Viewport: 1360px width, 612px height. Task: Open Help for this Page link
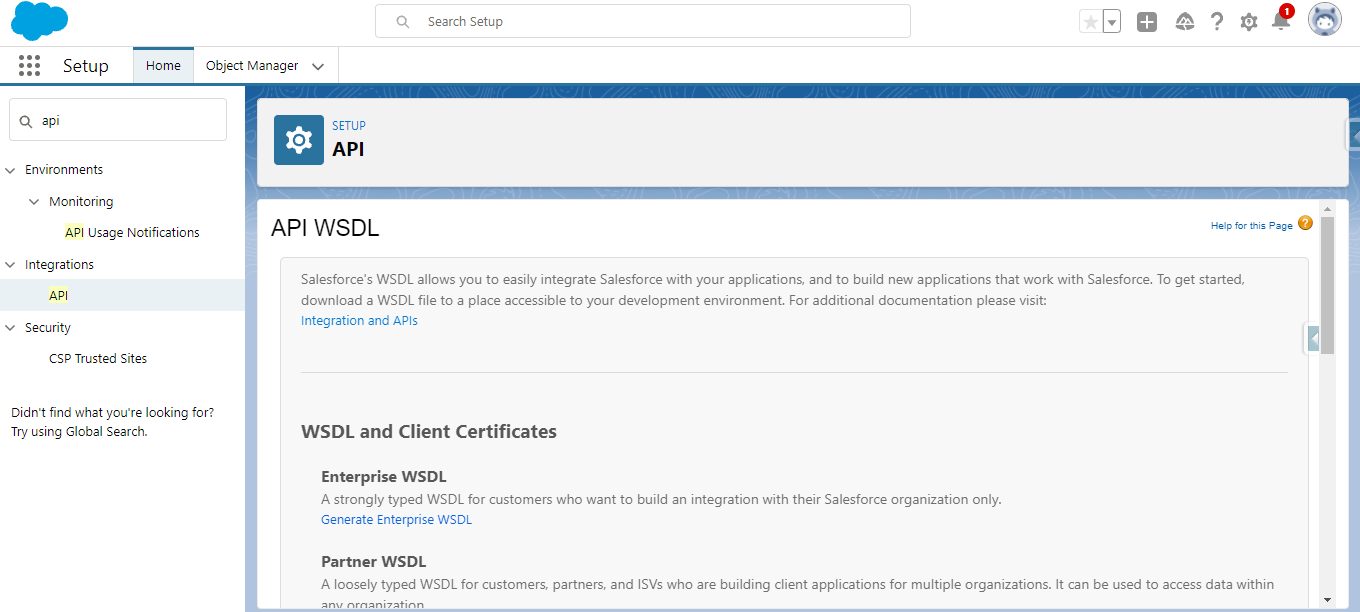[1252, 226]
